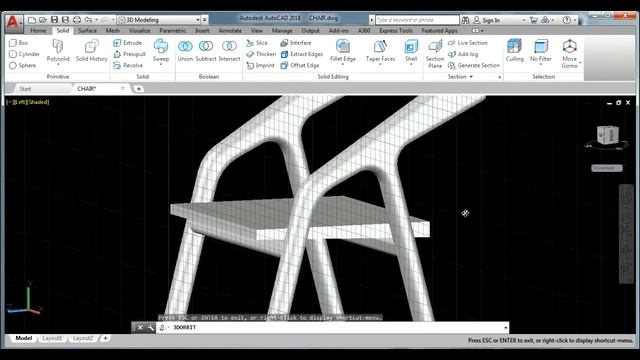The width and height of the screenshot is (640, 360).
Task: Click the search keyword input field
Action: 417,20
